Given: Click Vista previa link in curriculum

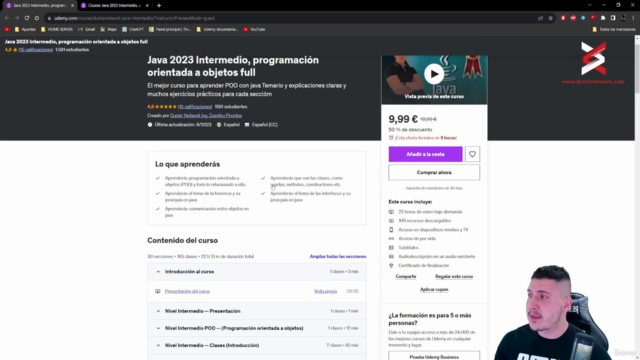Looking at the screenshot, I should [x=325, y=291].
